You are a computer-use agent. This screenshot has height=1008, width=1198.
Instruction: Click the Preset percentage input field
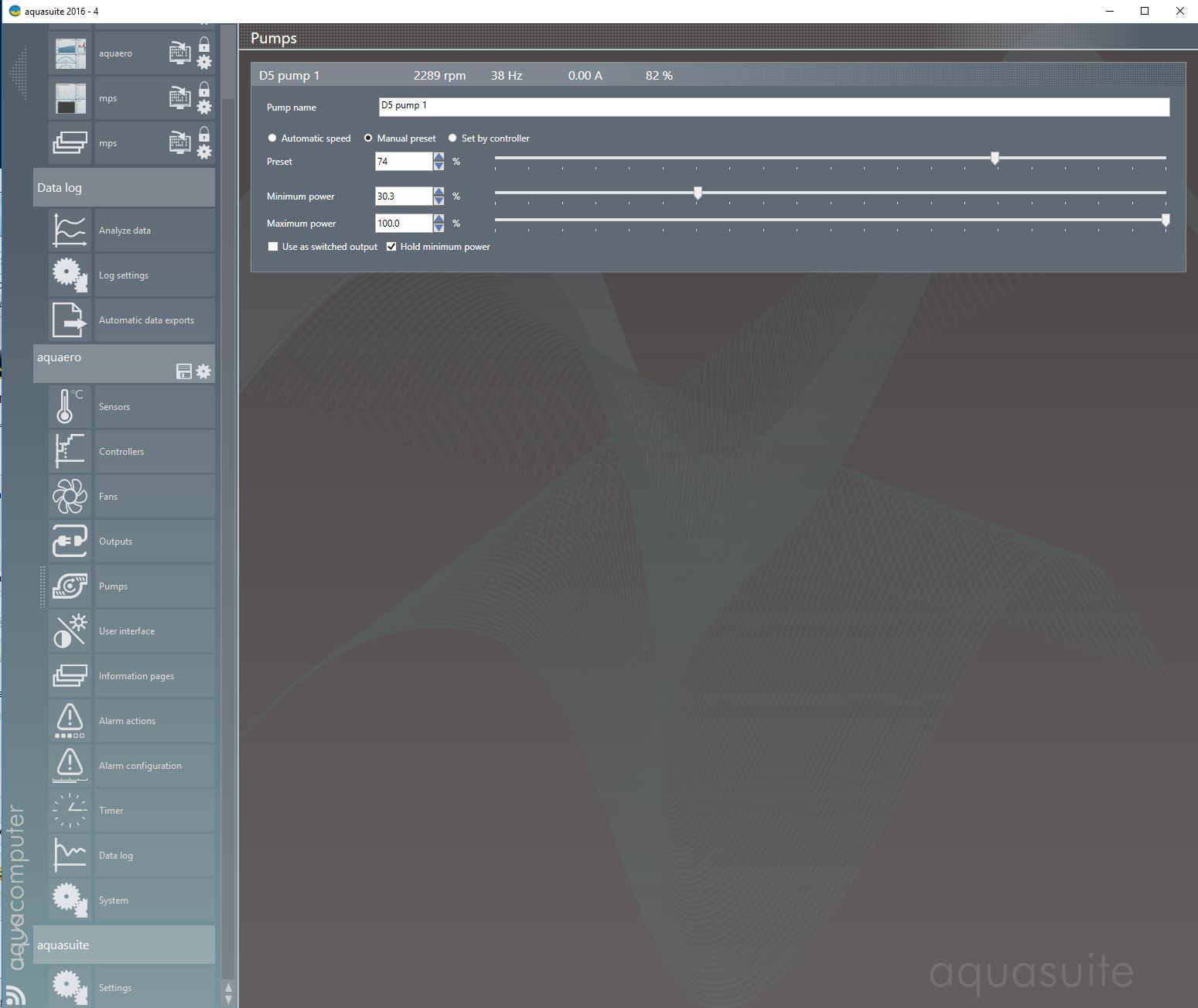pyautogui.click(x=404, y=161)
